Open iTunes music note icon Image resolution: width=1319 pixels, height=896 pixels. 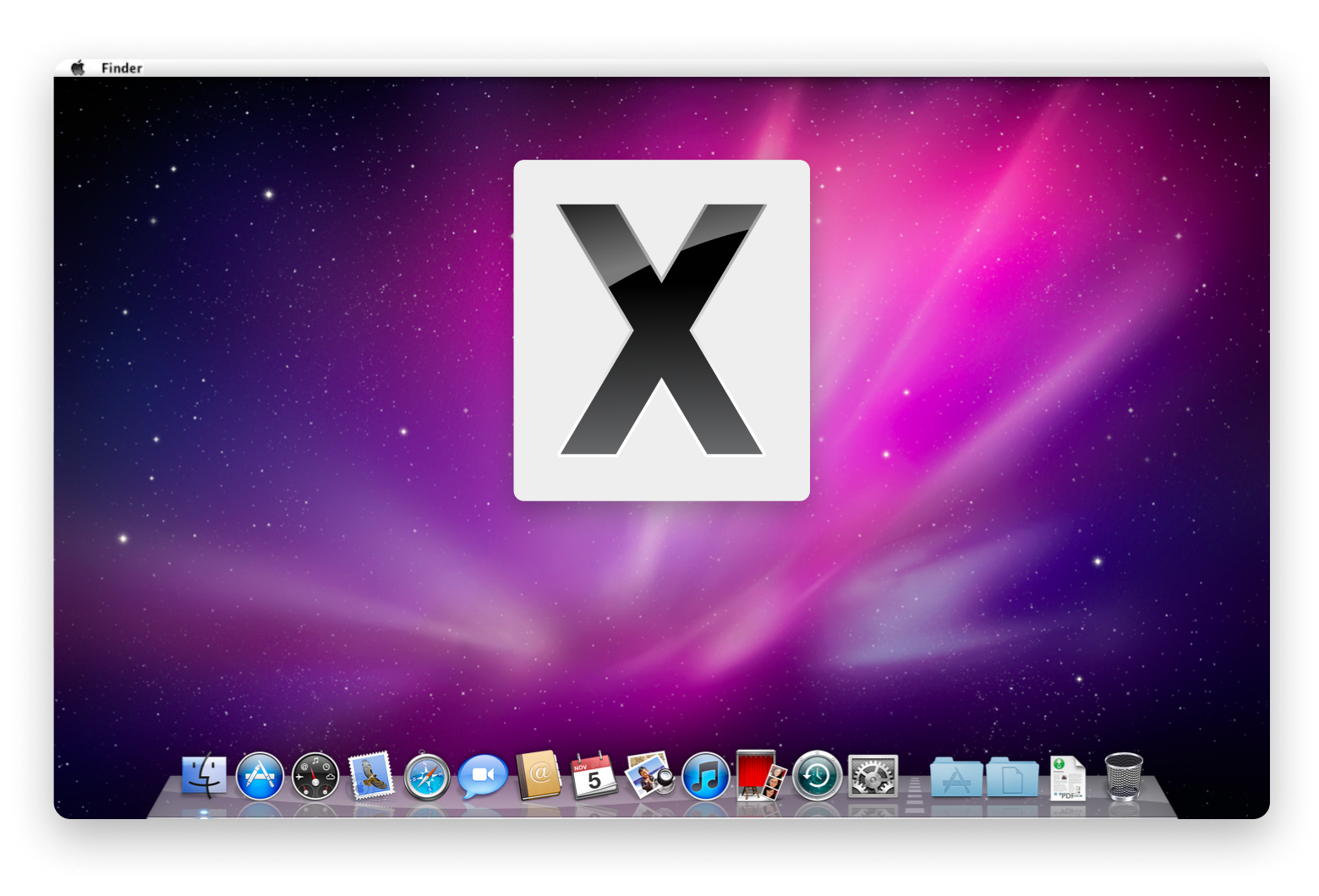705,776
